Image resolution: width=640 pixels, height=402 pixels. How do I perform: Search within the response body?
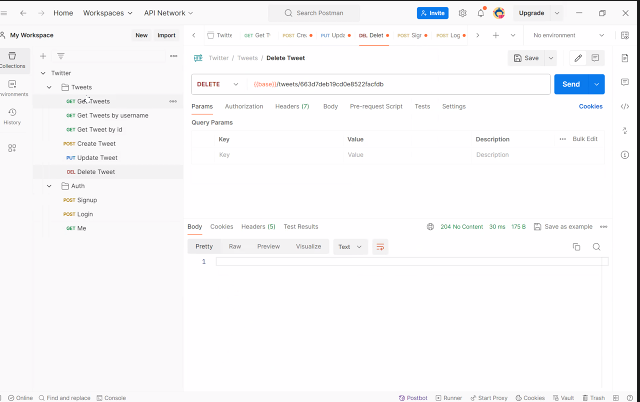click(596, 247)
